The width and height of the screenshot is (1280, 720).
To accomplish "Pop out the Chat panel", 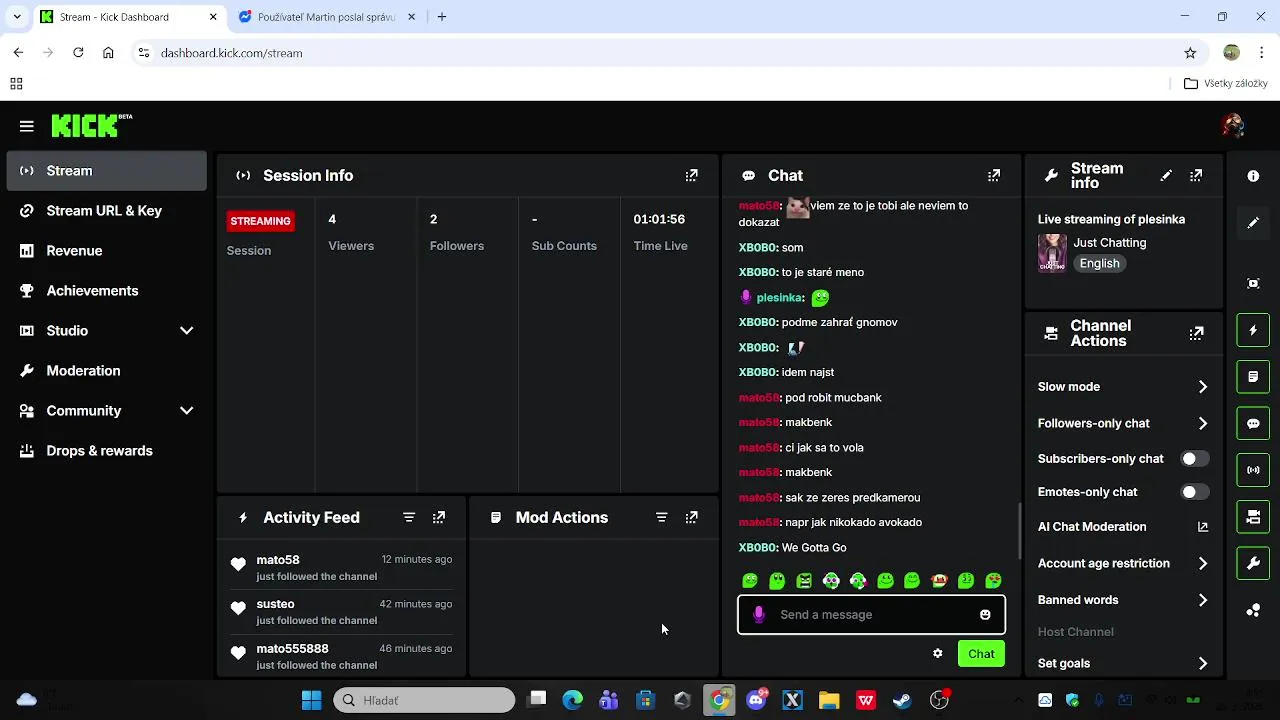I will [x=993, y=175].
